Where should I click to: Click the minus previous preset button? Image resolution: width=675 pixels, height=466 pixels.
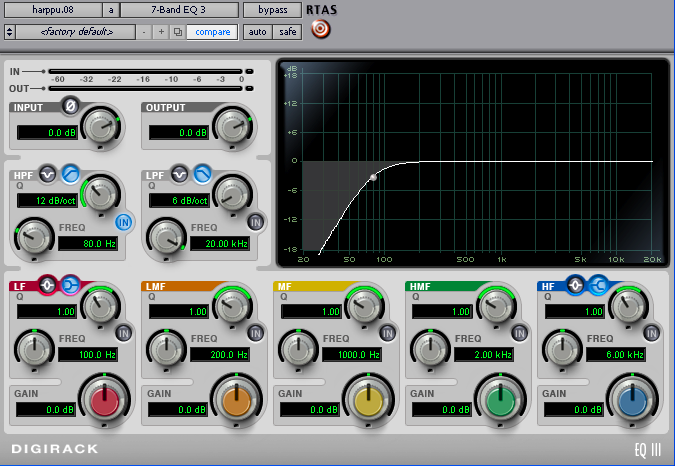point(144,32)
